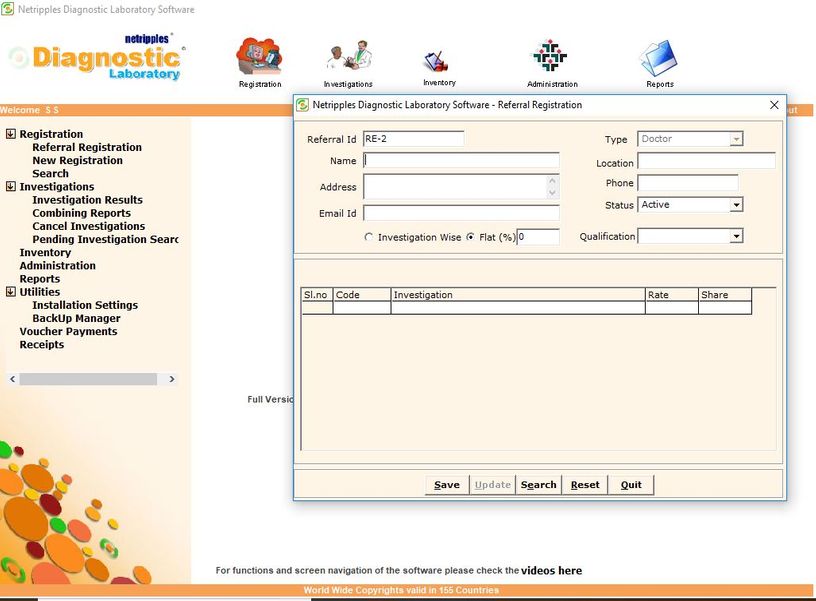This screenshot has height=601, width=816.
Task: Click the Netripples Diagnostic Laboratory logo
Action: [x=97, y=58]
